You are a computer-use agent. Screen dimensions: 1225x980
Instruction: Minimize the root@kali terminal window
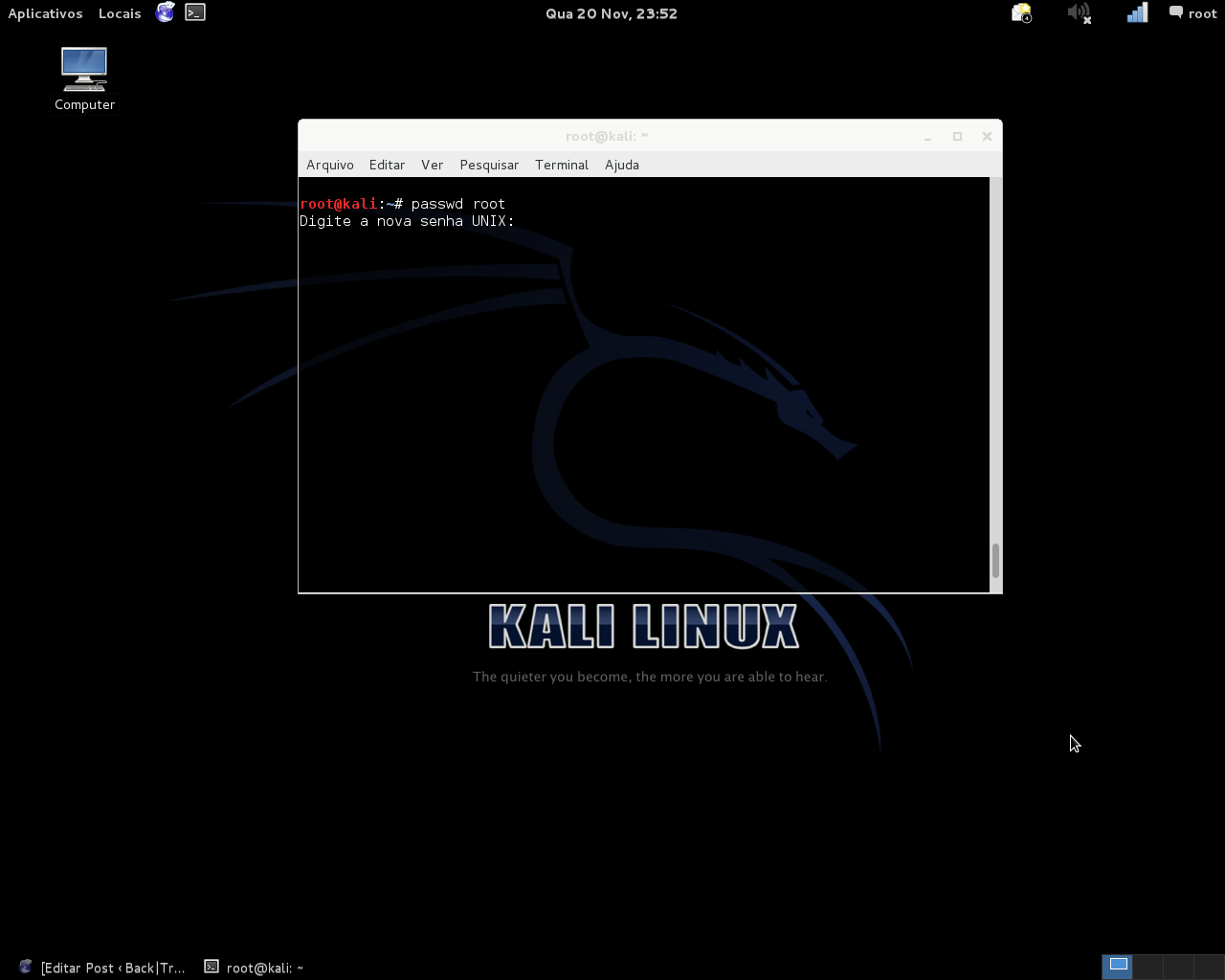coord(927,137)
